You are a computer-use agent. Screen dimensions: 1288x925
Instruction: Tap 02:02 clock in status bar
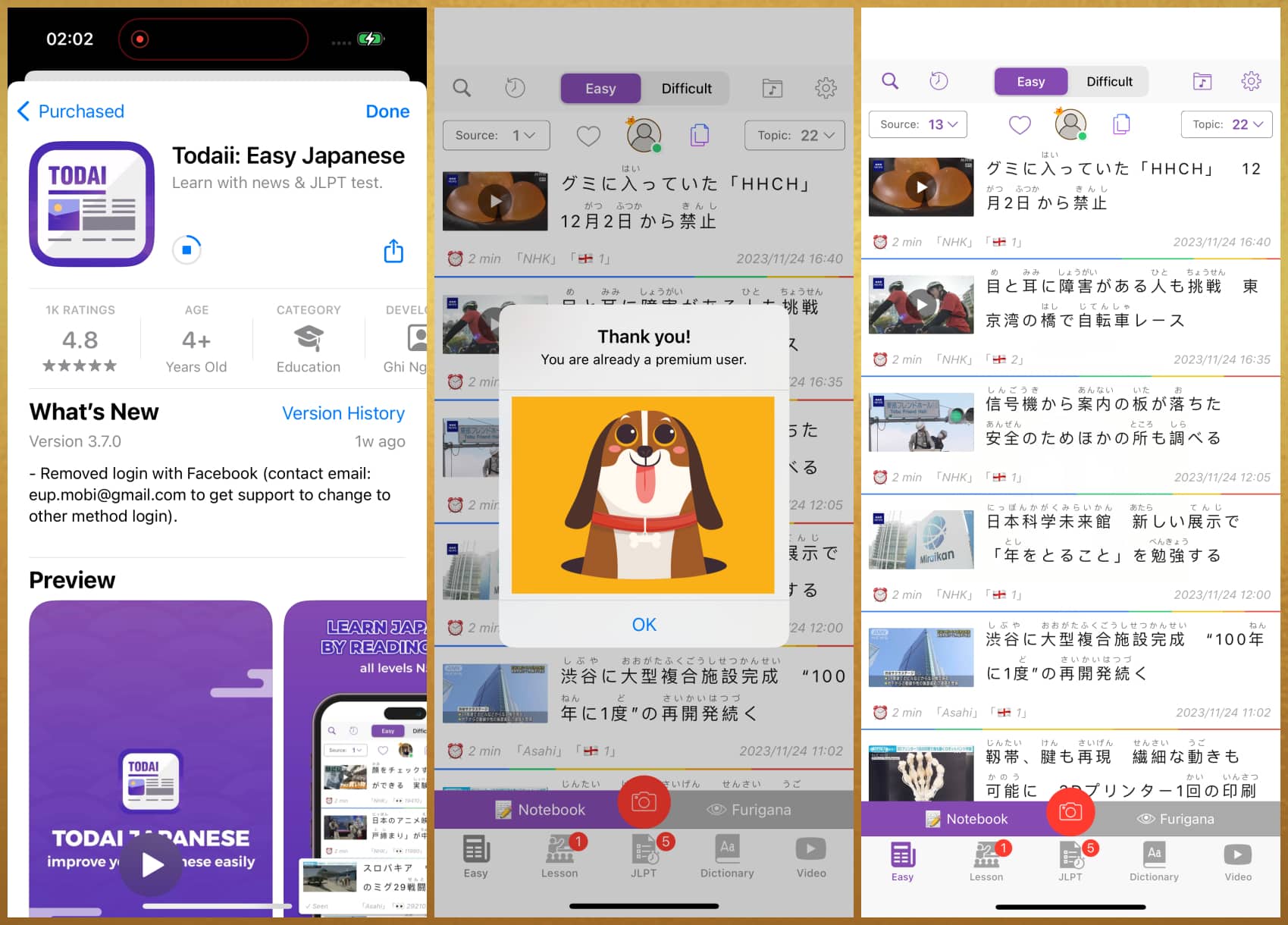[70, 39]
